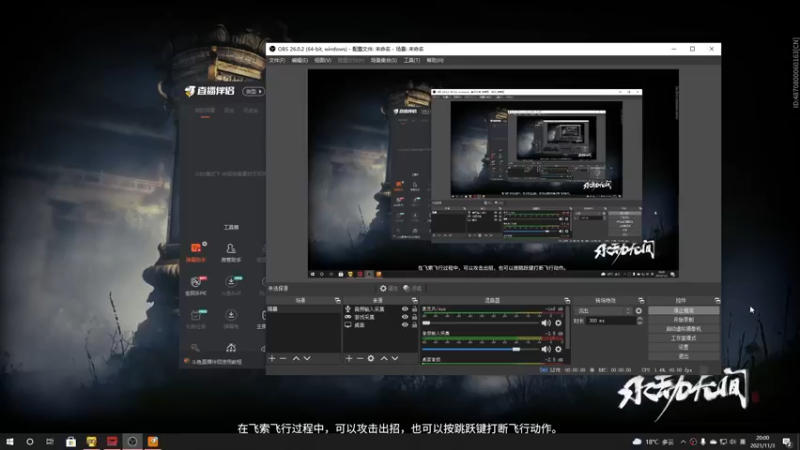This screenshot has width=800, height=450.
Task: Toggle lock on 游戏采集 source
Action: tap(414, 317)
